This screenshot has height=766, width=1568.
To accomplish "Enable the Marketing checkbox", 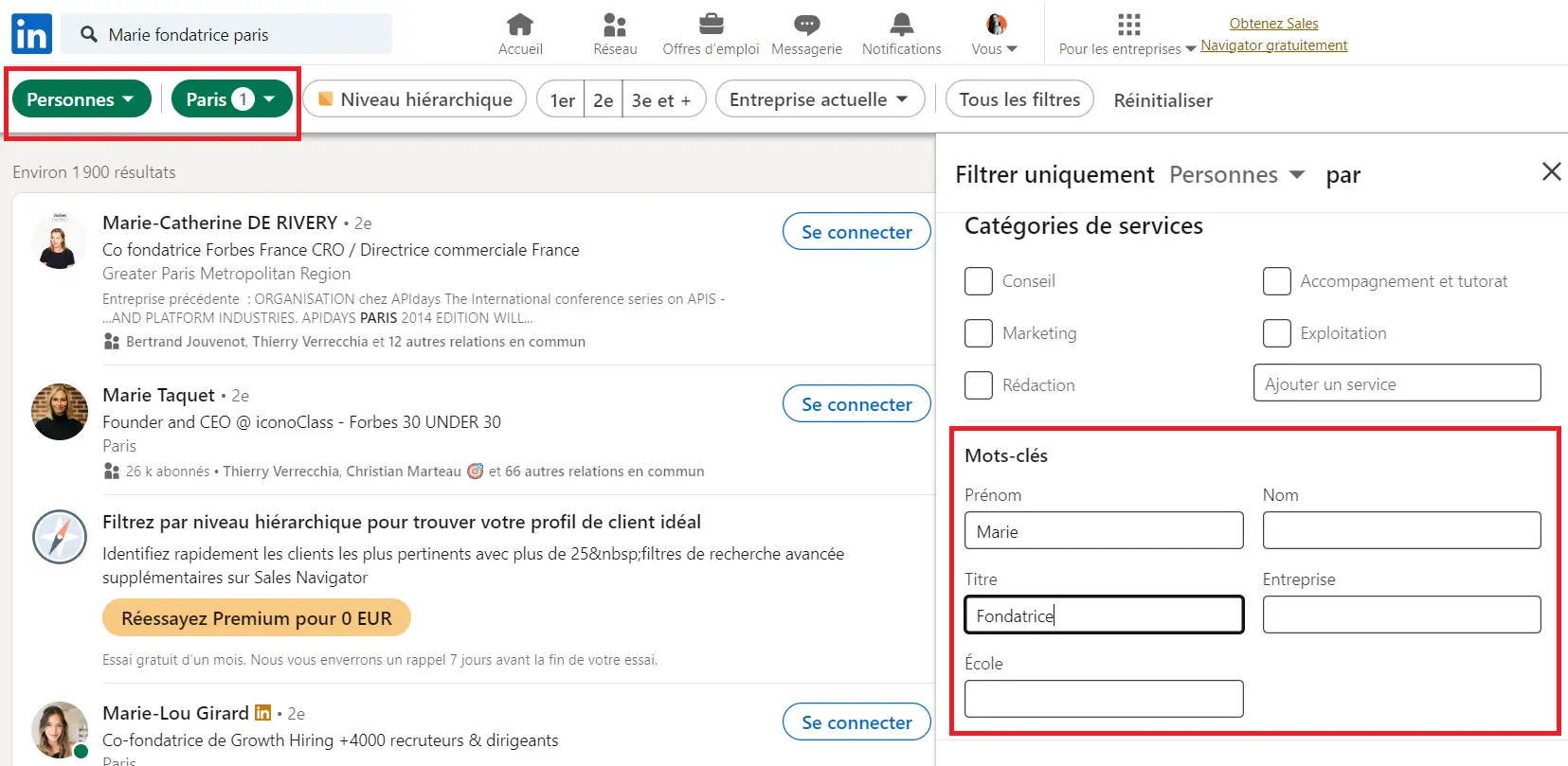I will coord(979,333).
